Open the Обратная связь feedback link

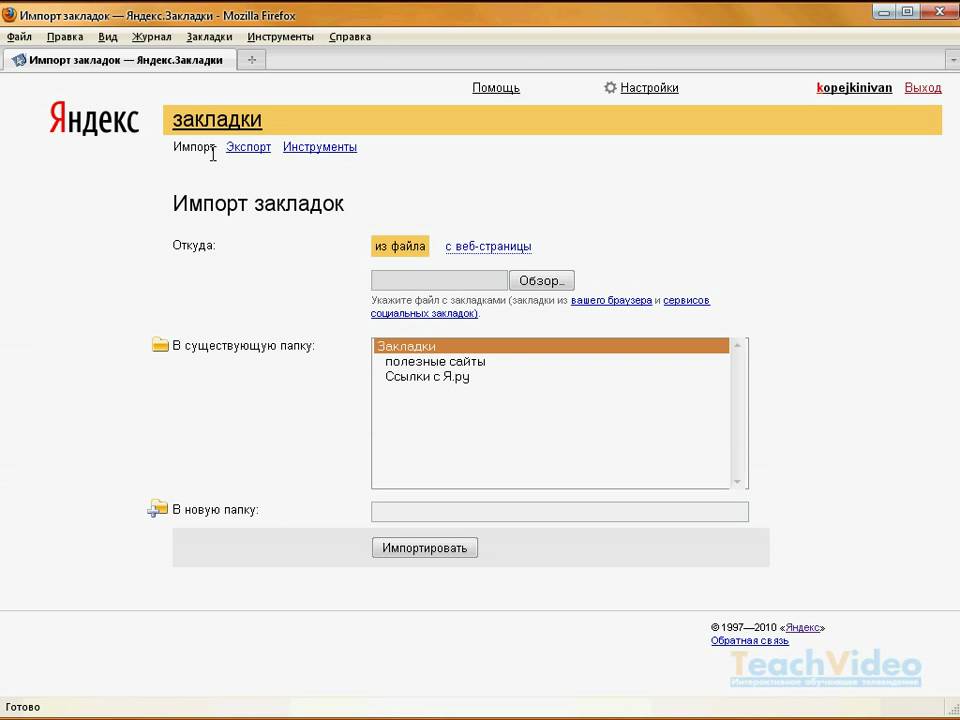(749, 641)
